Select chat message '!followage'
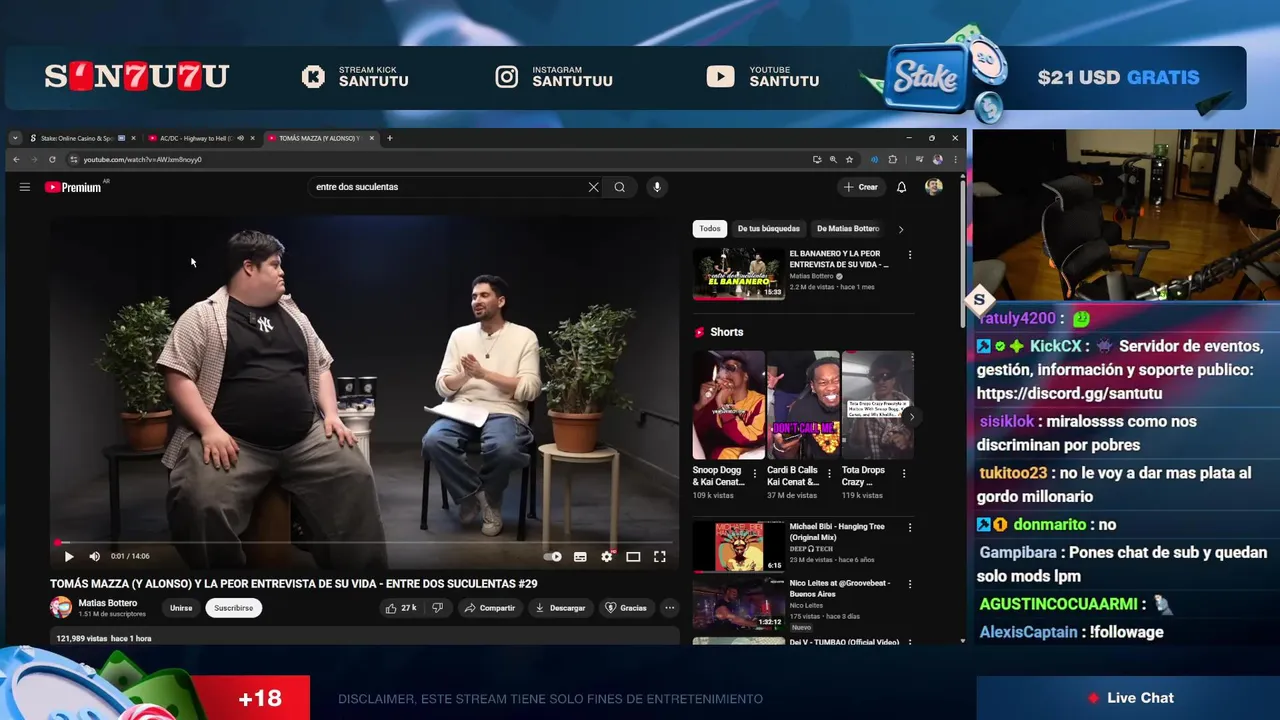 [x=1125, y=632]
